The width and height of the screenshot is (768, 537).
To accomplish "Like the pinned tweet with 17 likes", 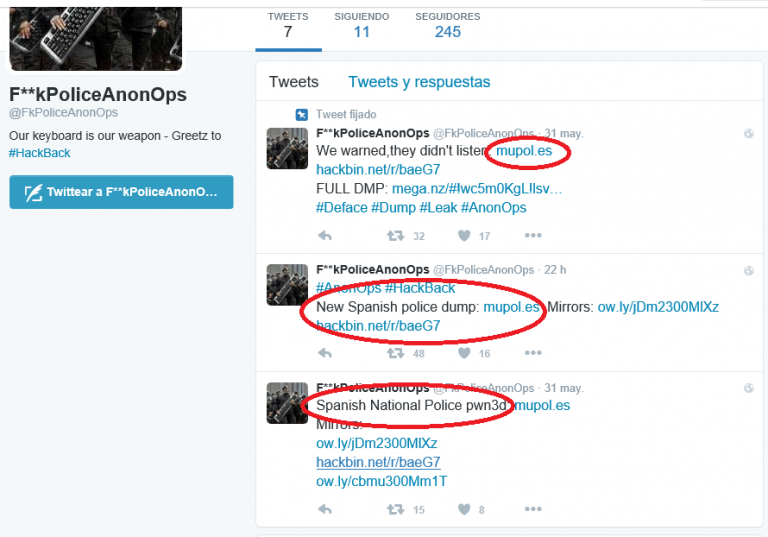I will click(464, 236).
